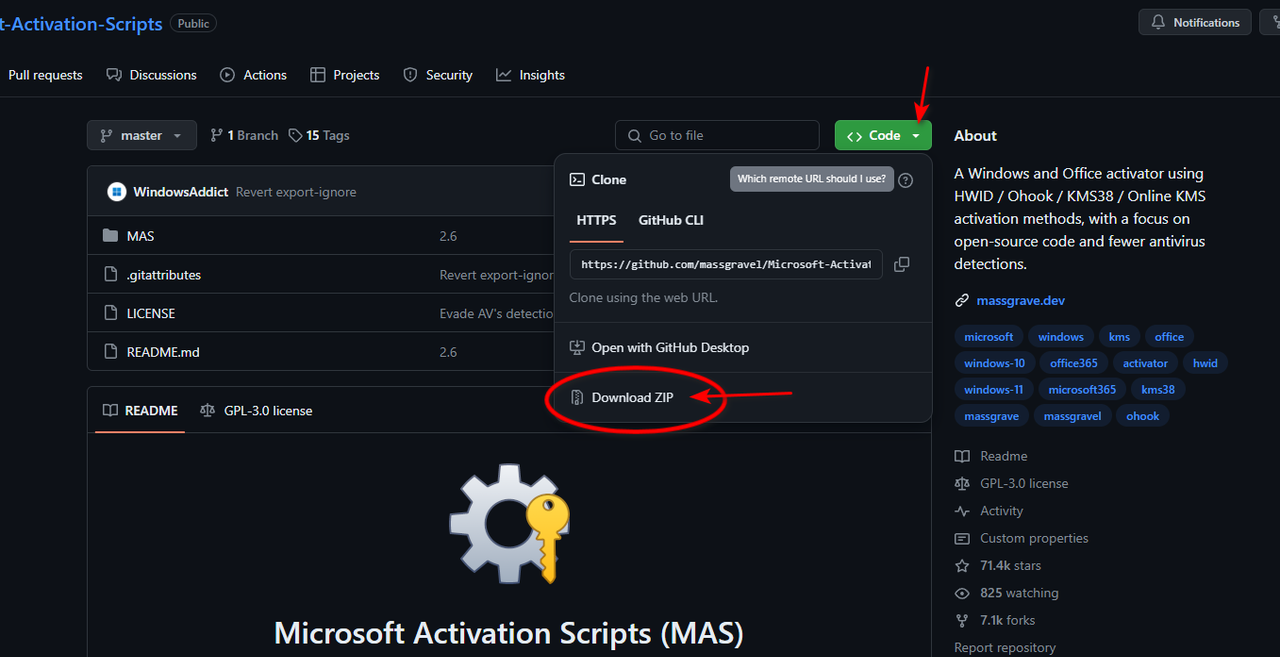Click the Readme link in About sidebar
The image size is (1280, 657).
992,456
